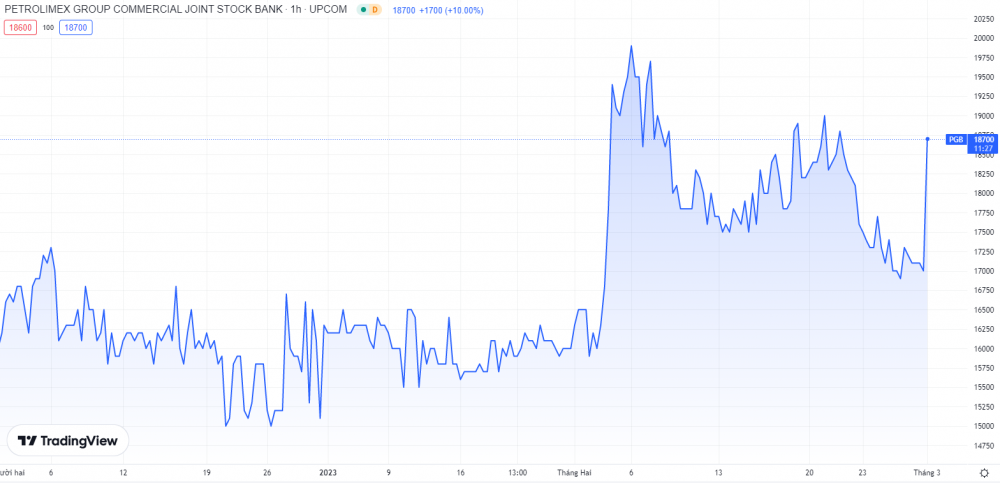Click the 20000 price axis label
This screenshot has width=1000, height=483.
tap(983, 39)
